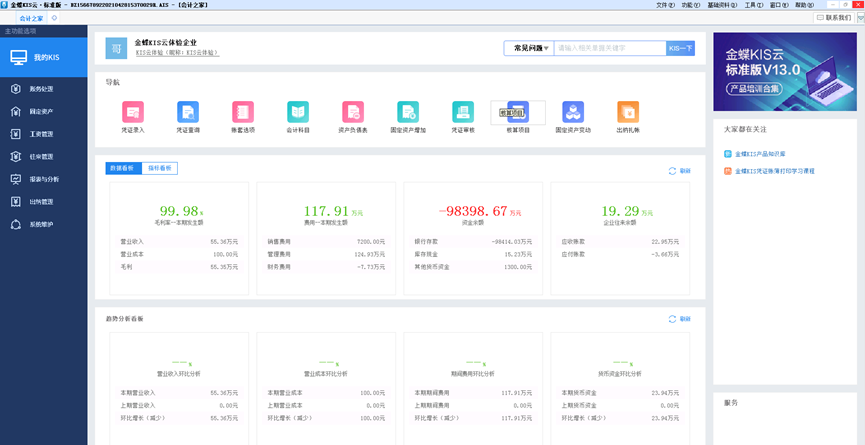865x445 pixels.
Task: Open the KIS云体验 nickname link
Action: [x=178, y=53]
